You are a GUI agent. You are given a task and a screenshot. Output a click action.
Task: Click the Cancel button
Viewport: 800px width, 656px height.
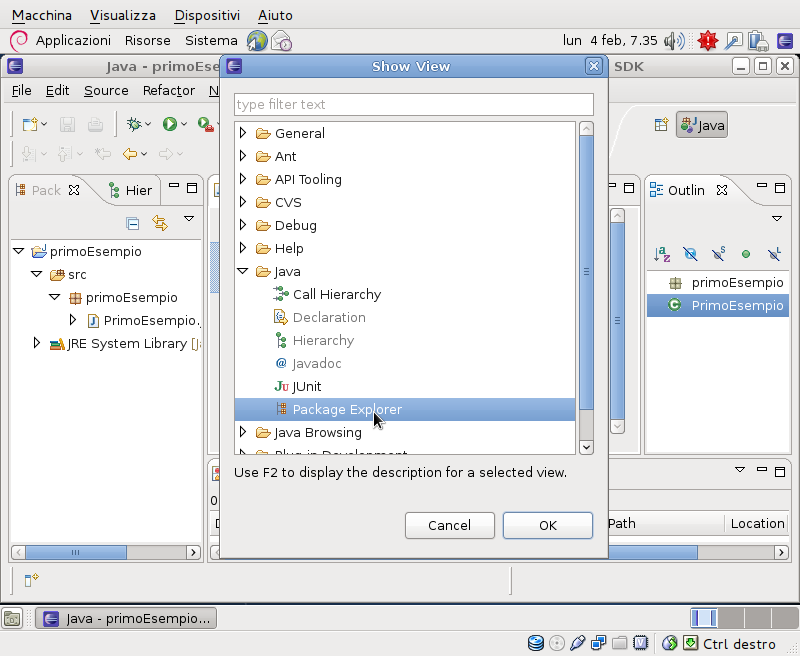click(x=449, y=525)
